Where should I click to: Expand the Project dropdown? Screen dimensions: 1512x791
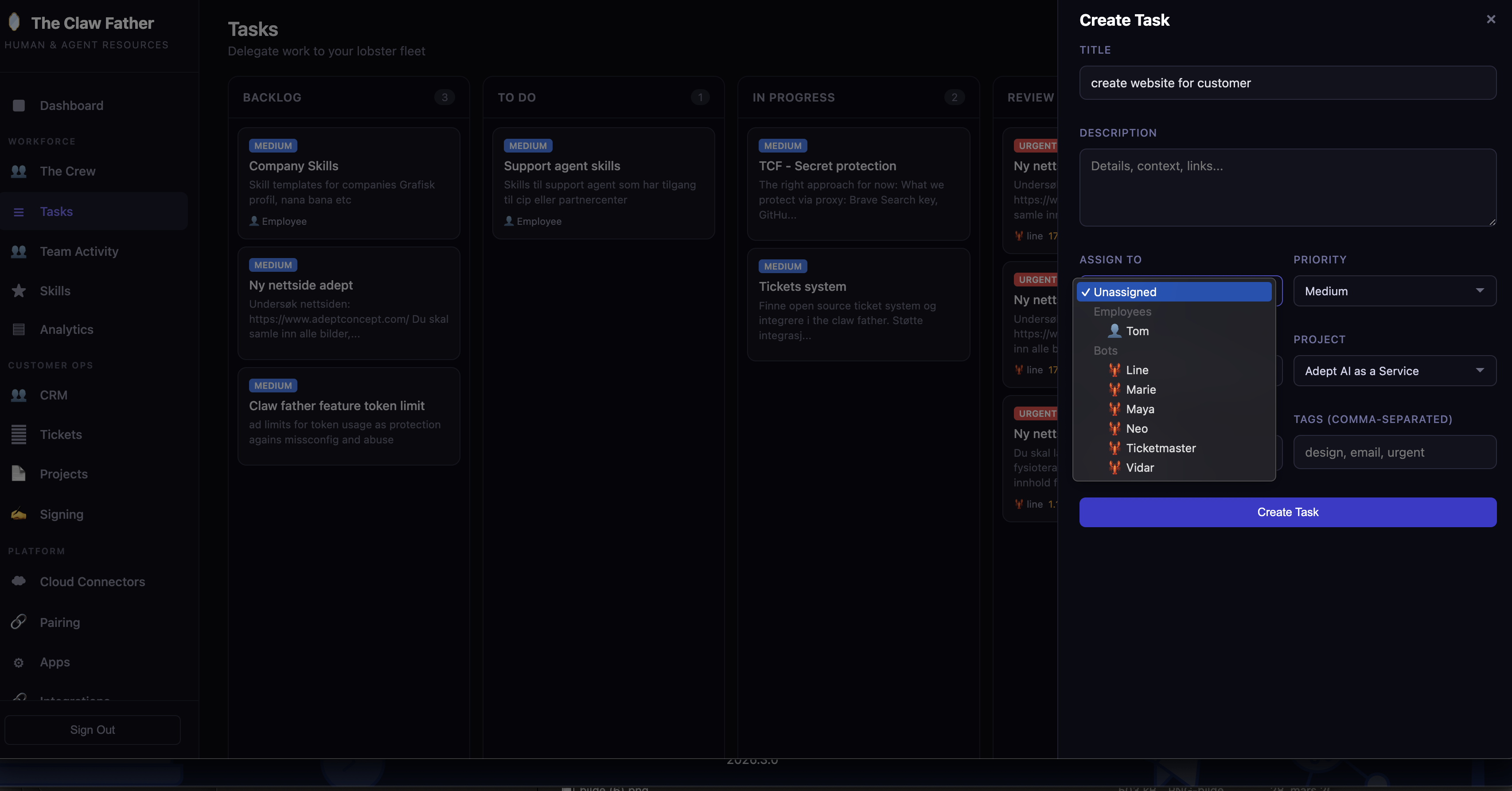tap(1394, 371)
